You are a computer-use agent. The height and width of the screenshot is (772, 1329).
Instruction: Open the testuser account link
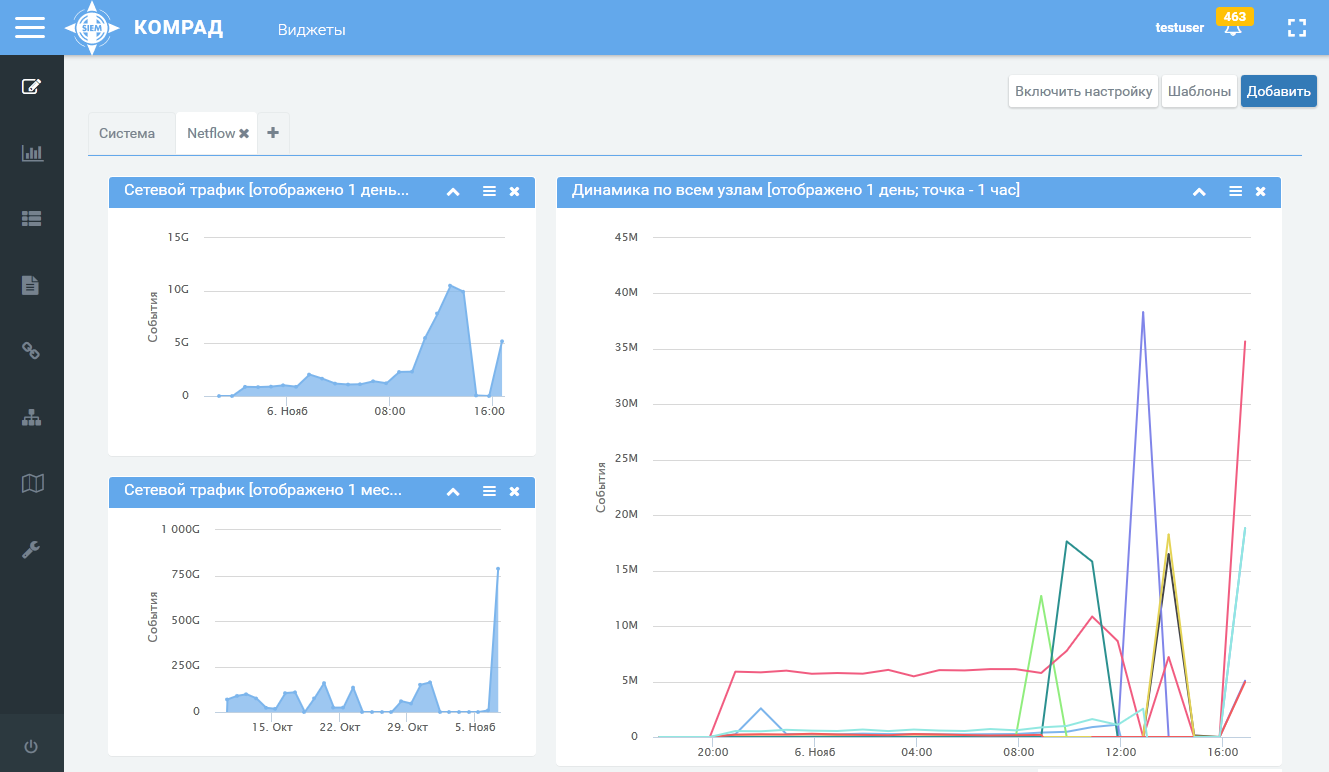pyautogui.click(x=1180, y=28)
